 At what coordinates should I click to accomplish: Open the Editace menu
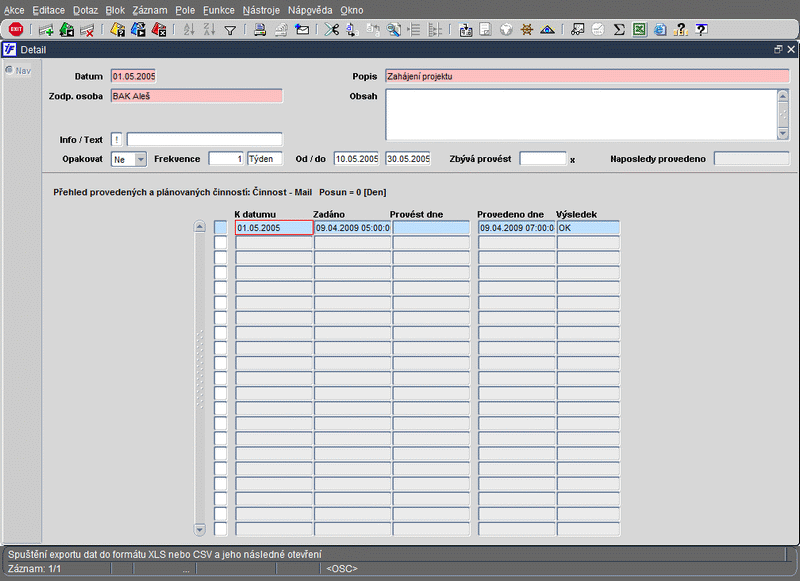[48, 10]
